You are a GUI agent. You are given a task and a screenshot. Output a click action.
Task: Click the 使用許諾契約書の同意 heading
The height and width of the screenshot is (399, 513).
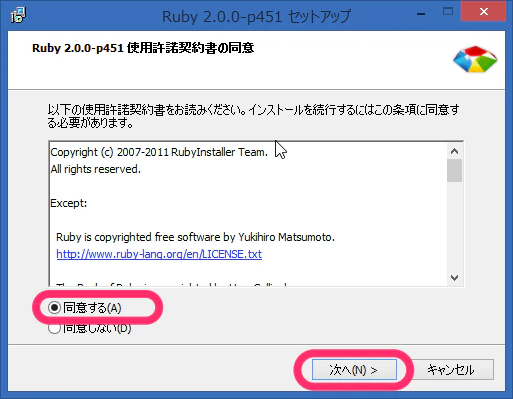[143, 48]
